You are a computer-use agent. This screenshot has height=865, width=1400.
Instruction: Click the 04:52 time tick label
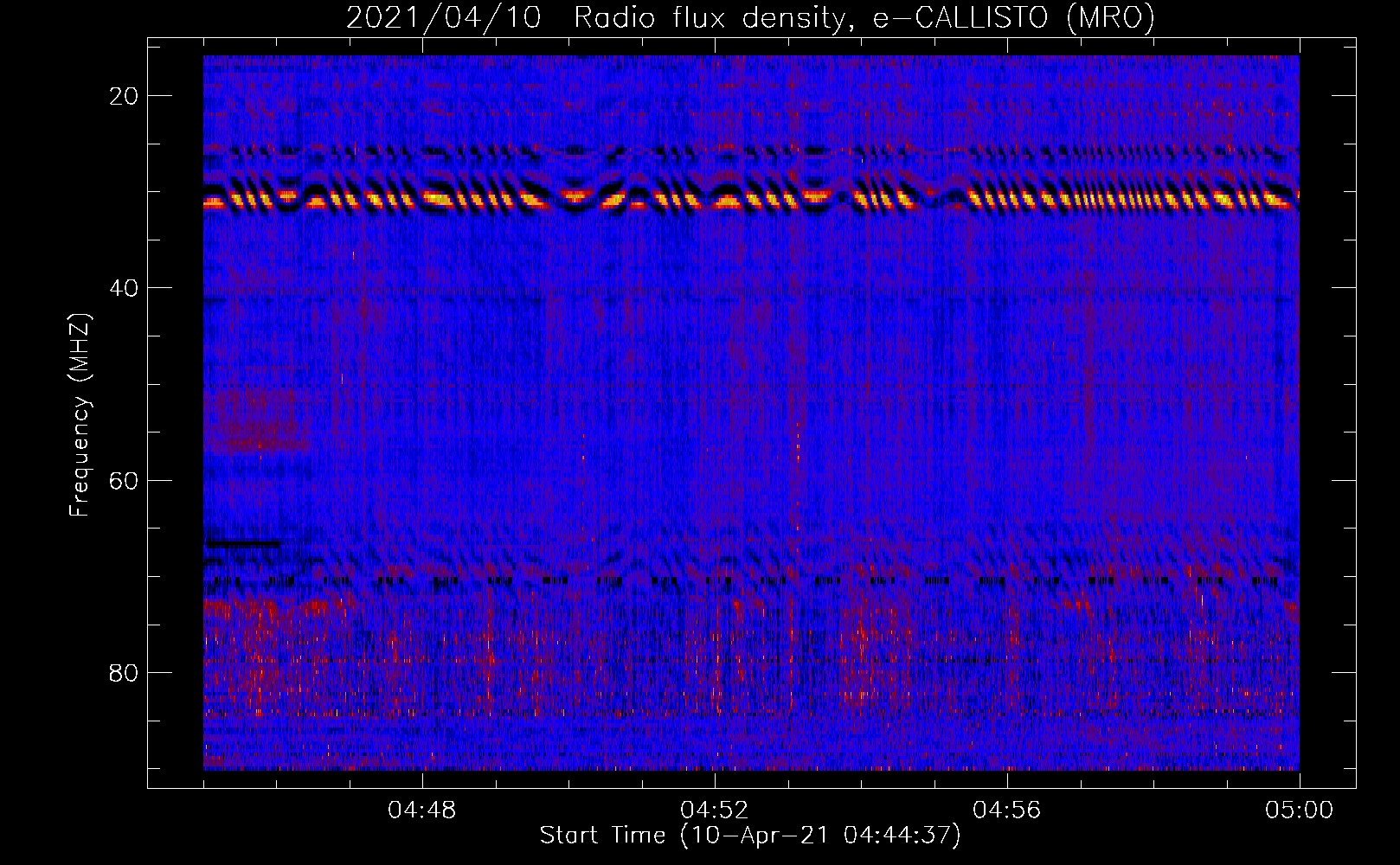point(715,811)
